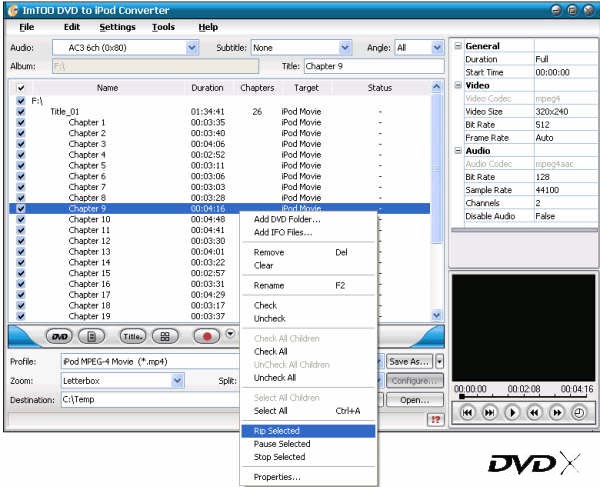Jump to previous track in preview player
Image resolution: width=600 pixels, height=487 pixels.
[x=467, y=413]
